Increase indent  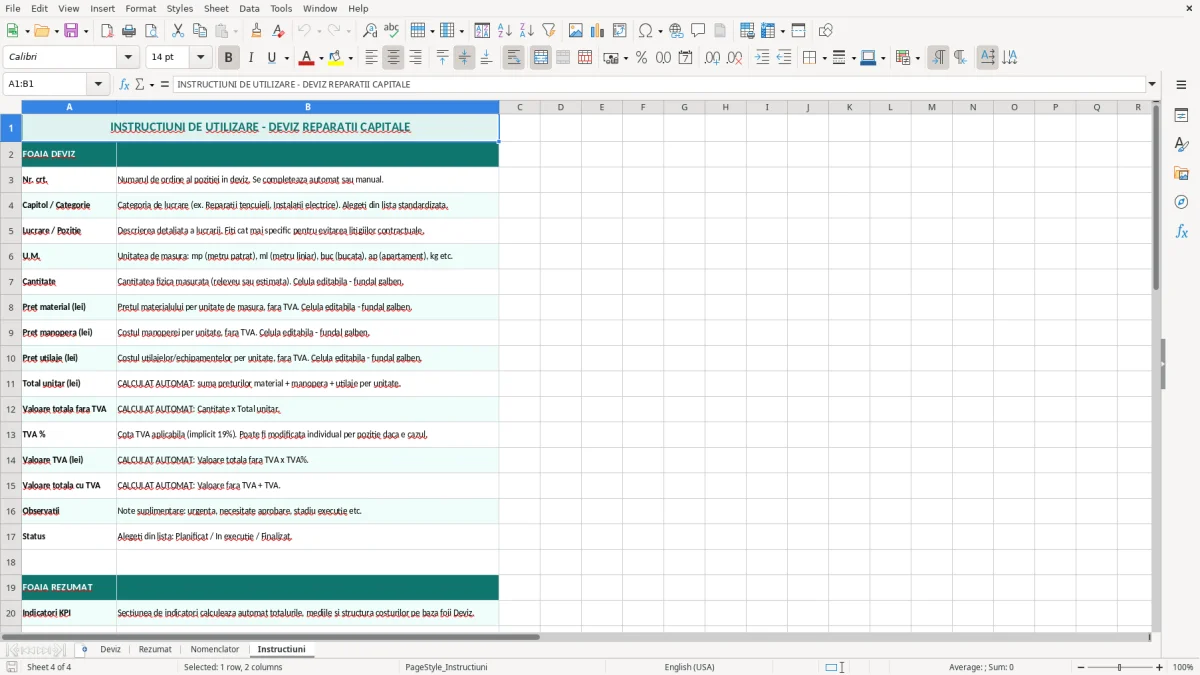pyautogui.click(x=762, y=58)
